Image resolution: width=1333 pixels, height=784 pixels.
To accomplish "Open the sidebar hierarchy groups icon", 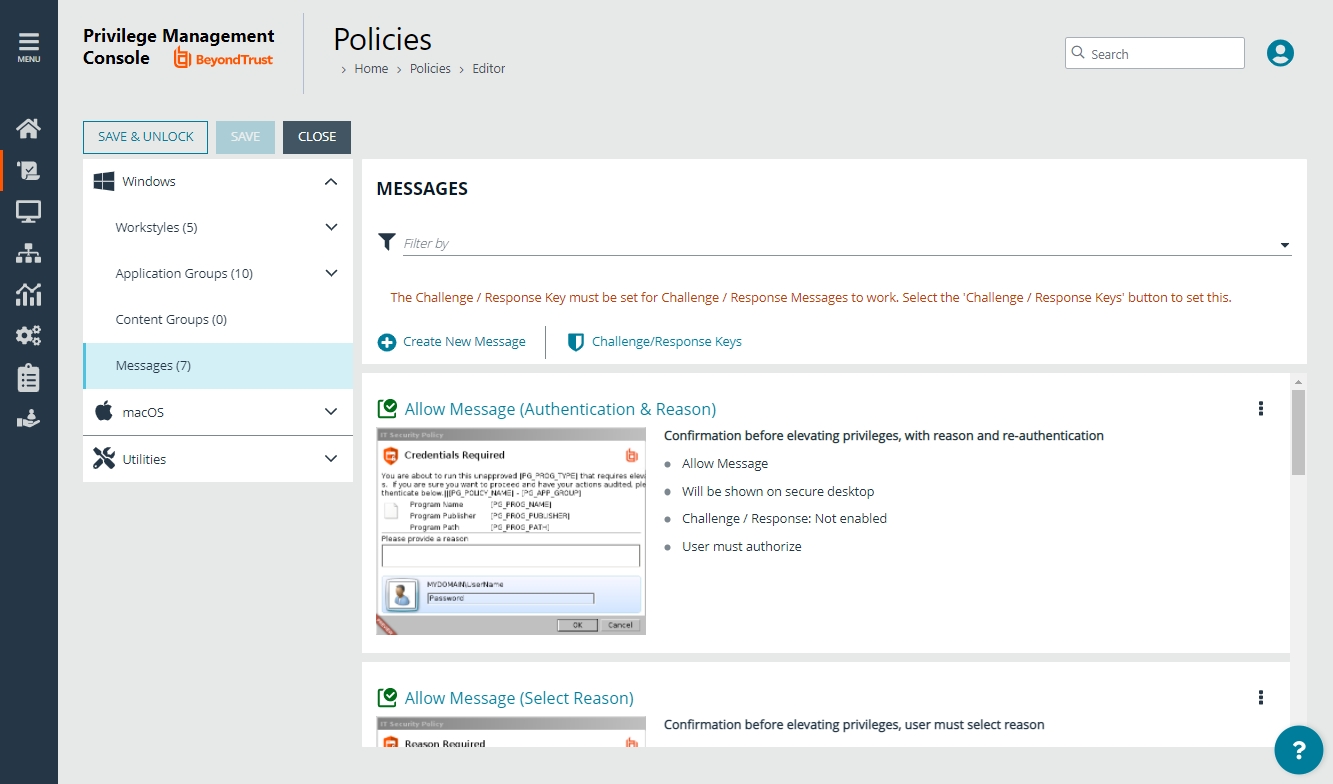I will click(28, 253).
